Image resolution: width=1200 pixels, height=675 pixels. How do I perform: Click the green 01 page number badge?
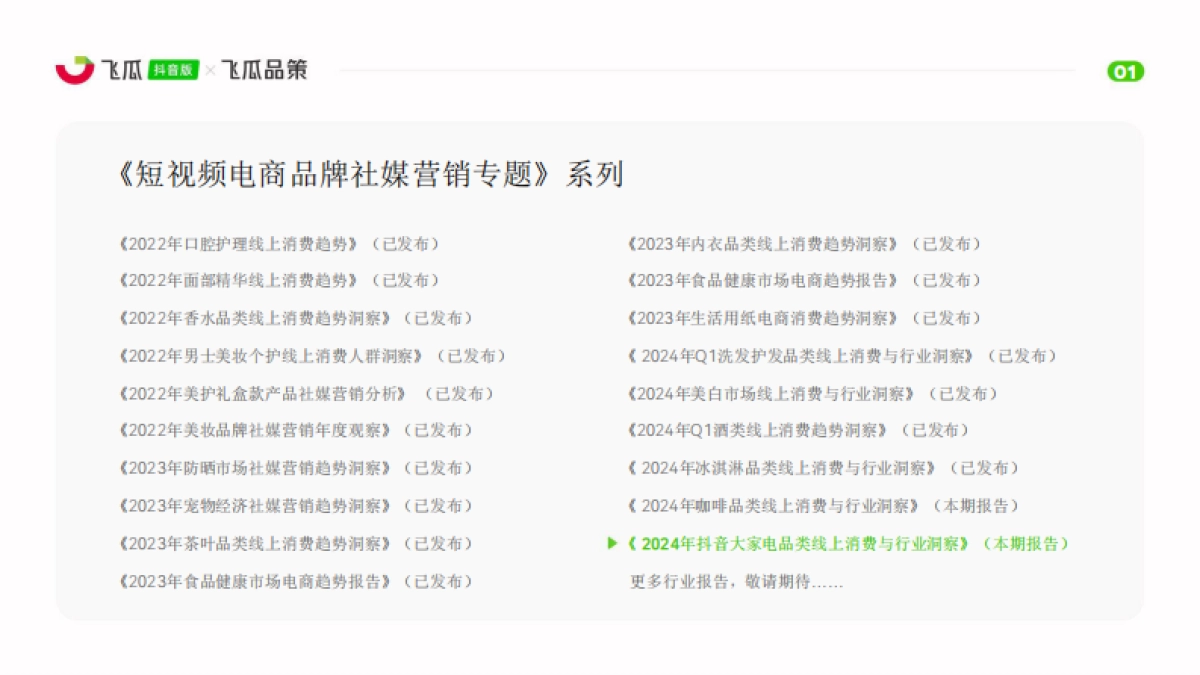coord(1125,71)
